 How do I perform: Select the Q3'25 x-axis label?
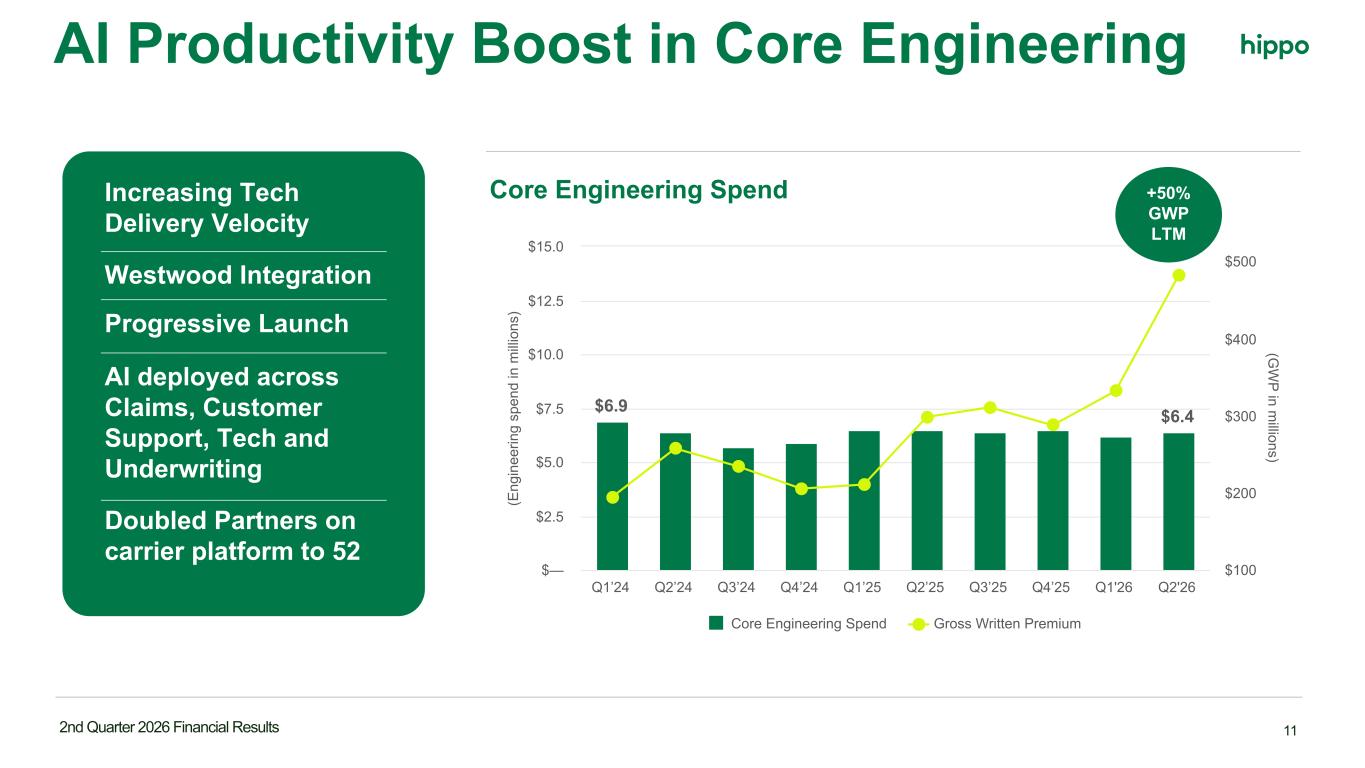(990, 587)
